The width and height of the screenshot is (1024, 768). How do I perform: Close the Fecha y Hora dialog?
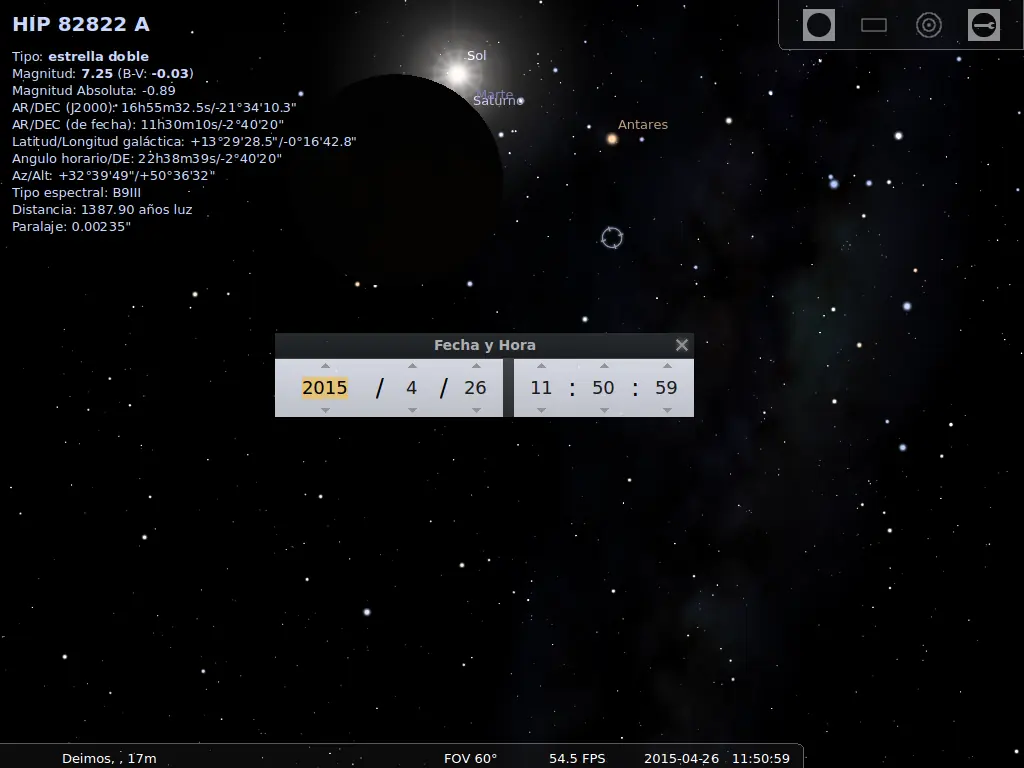pyautogui.click(x=682, y=344)
